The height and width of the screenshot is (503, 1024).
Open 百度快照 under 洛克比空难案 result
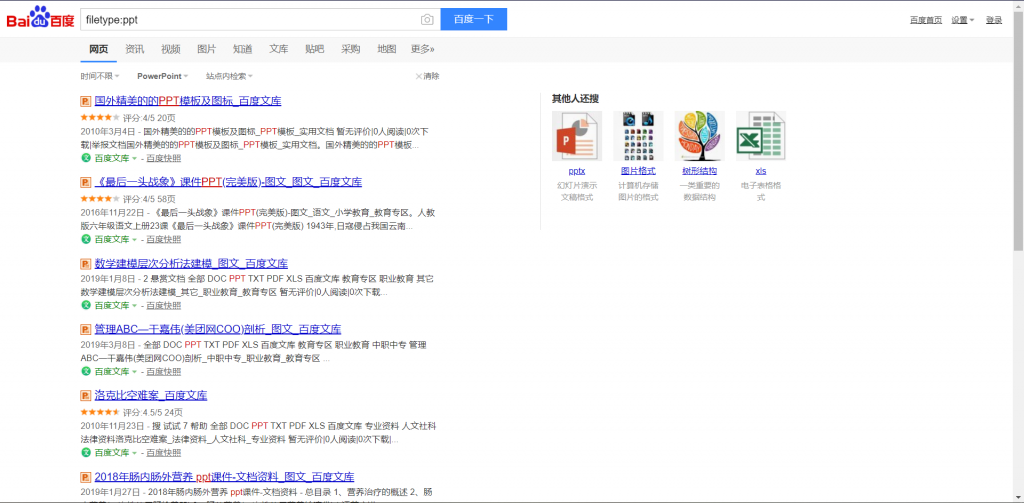pyautogui.click(x=163, y=453)
